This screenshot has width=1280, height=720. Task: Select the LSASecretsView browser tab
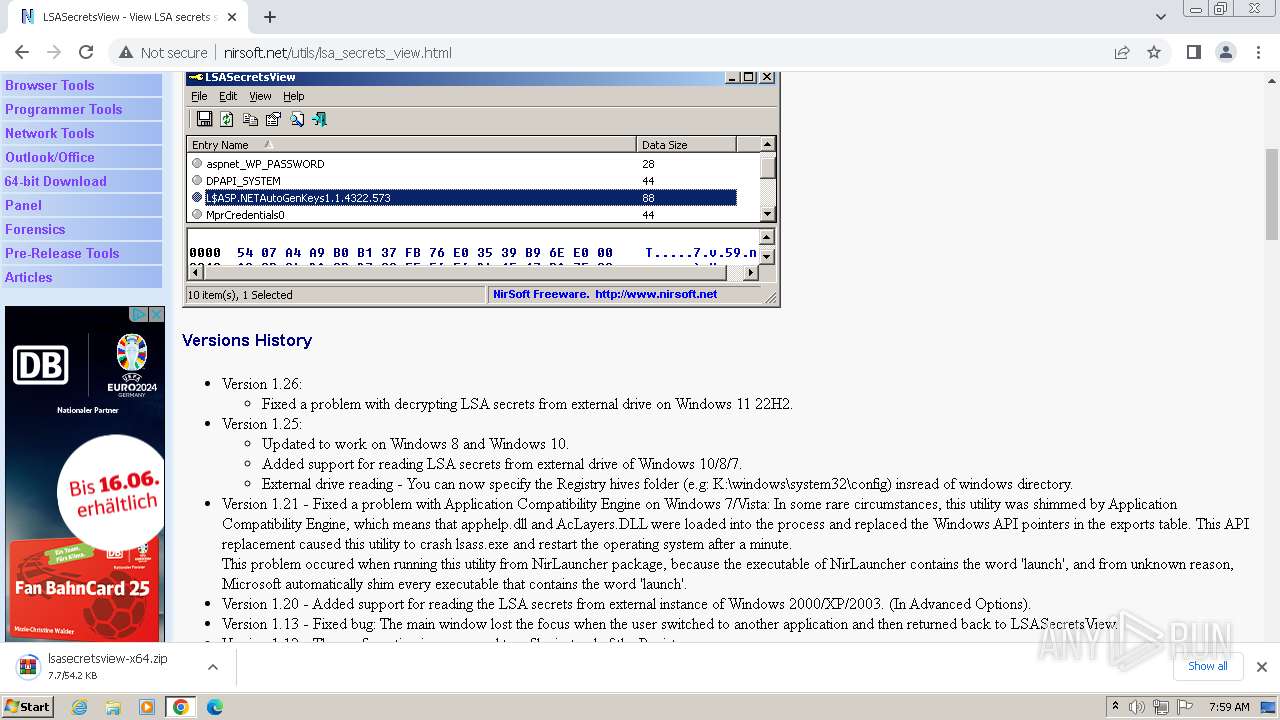(128, 17)
